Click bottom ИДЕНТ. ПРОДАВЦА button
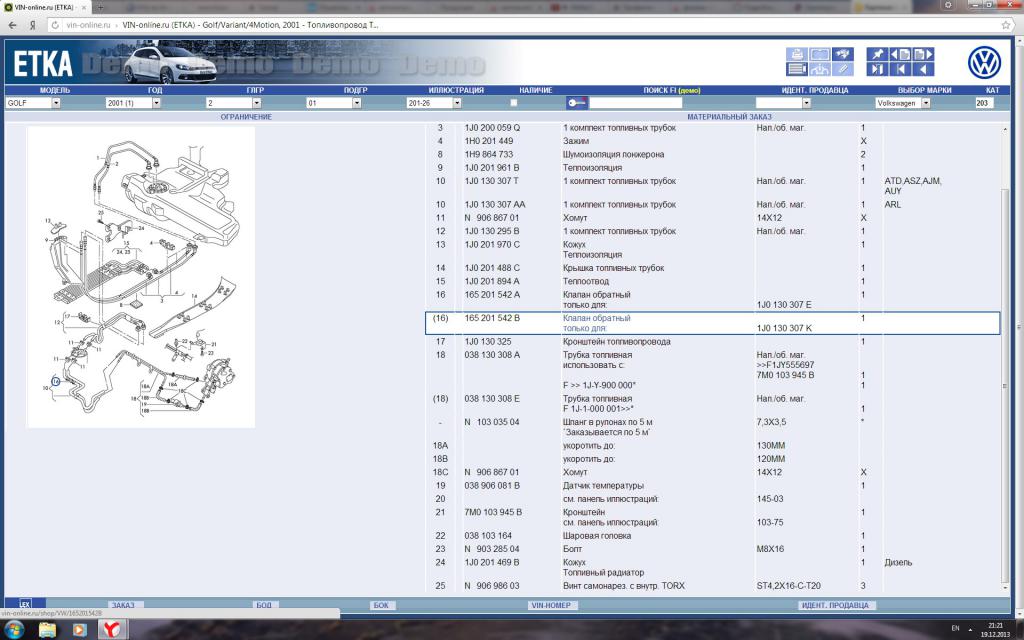 pos(835,605)
